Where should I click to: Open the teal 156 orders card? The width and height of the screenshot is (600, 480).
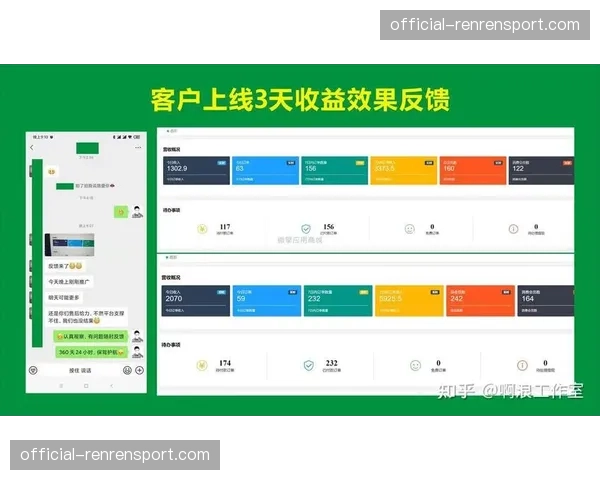point(334,170)
